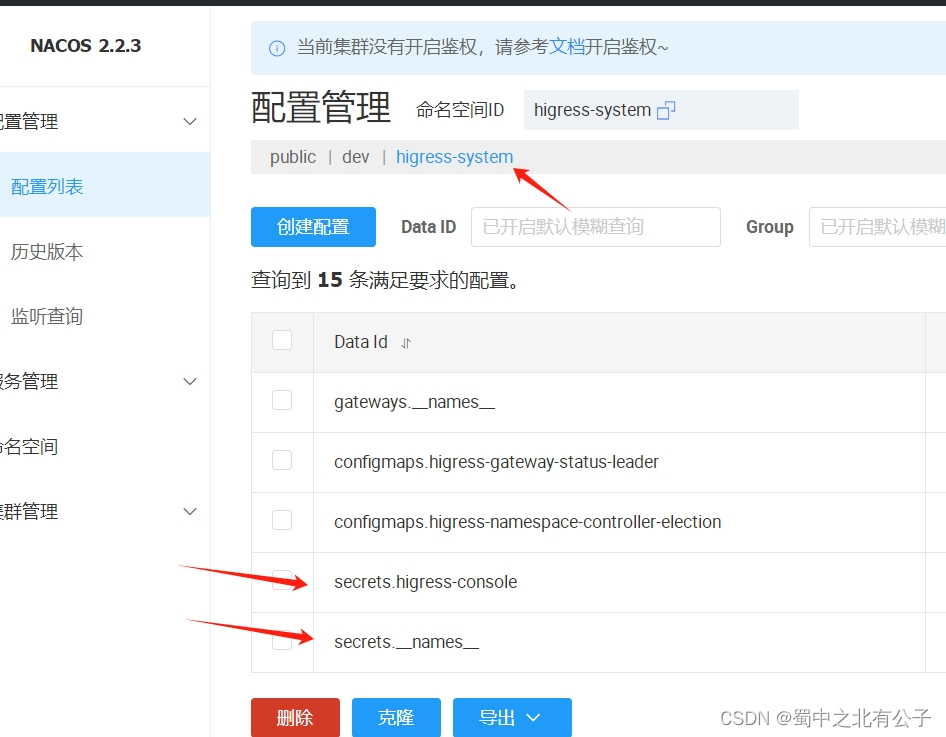Check the checkbox for secrets.higress-console
The width and height of the screenshot is (946, 737).
(282, 581)
